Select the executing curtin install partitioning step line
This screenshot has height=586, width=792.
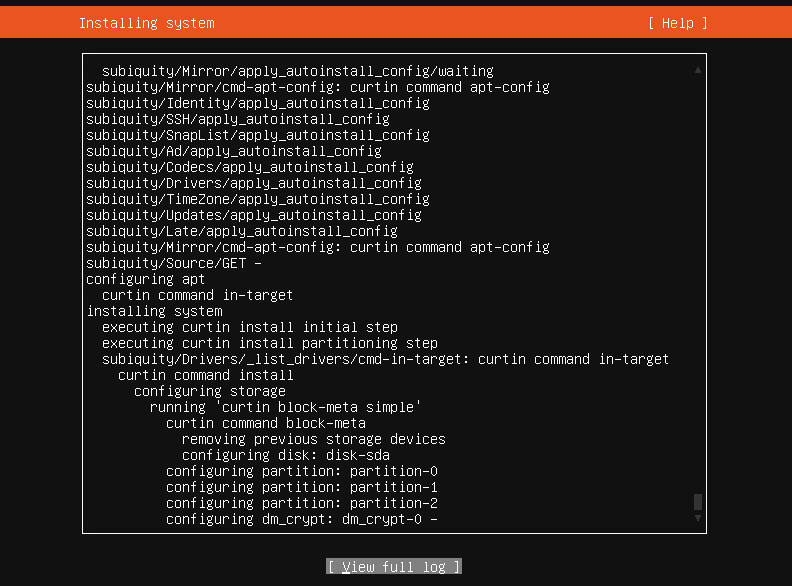click(269, 343)
